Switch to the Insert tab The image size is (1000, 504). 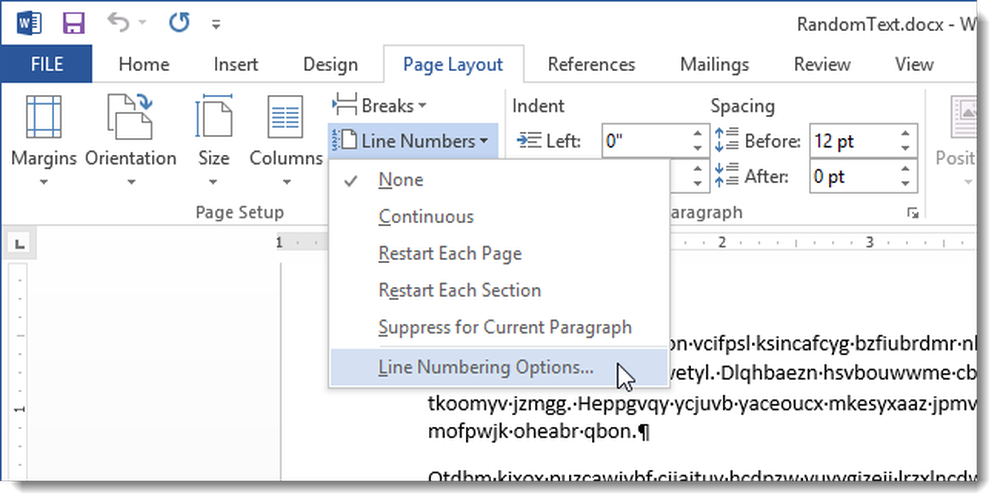click(236, 64)
